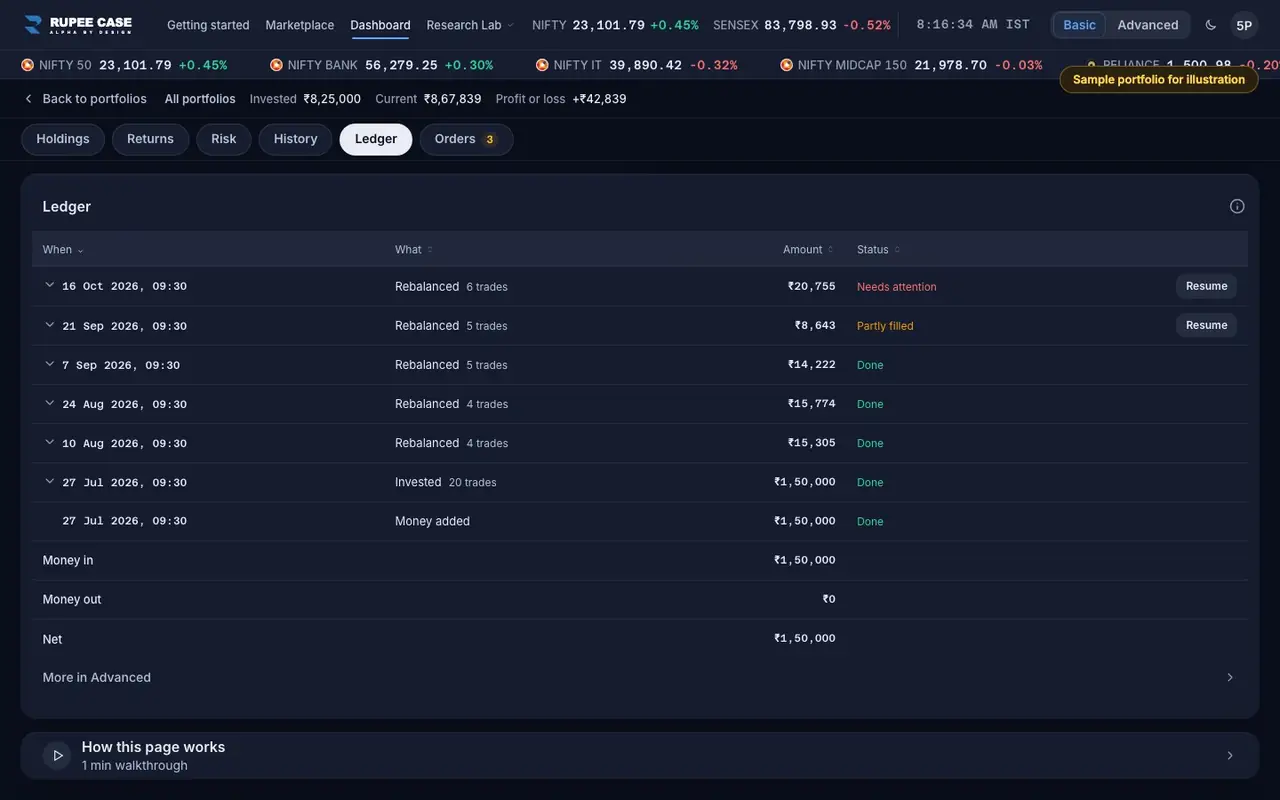The width and height of the screenshot is (1280, 800).
Task: Open the Dashboard page
Action: tap(380, 25)
